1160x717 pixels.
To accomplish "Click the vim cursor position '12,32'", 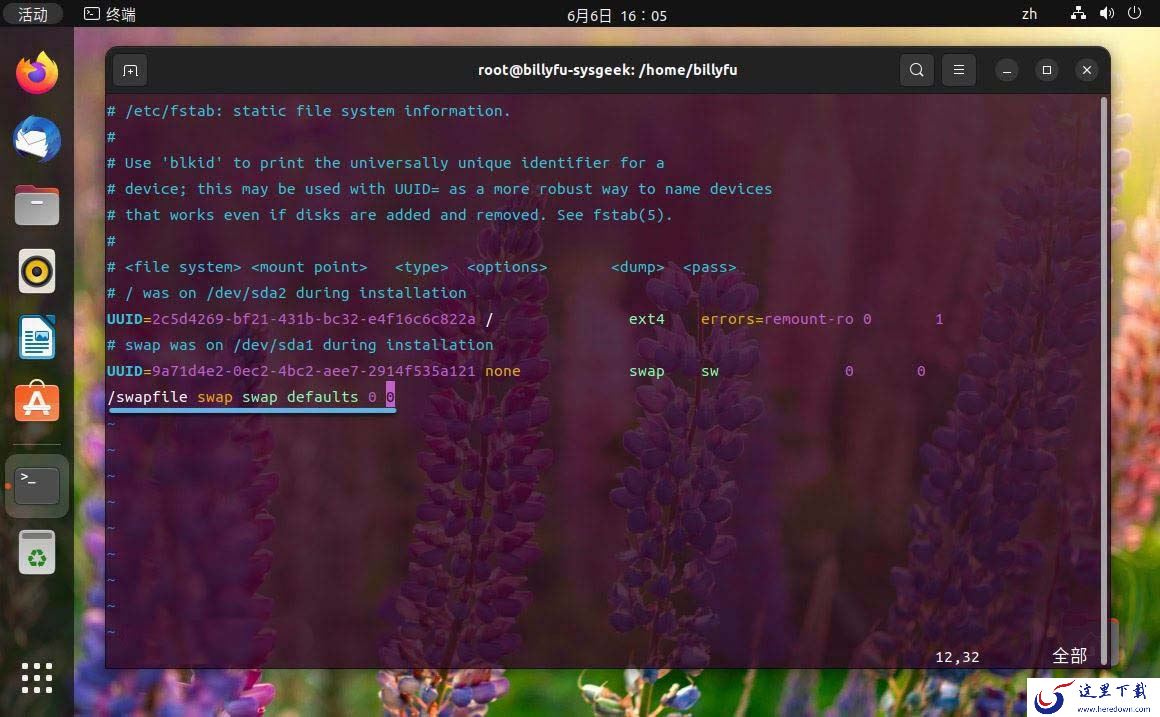I will (957, 657).
